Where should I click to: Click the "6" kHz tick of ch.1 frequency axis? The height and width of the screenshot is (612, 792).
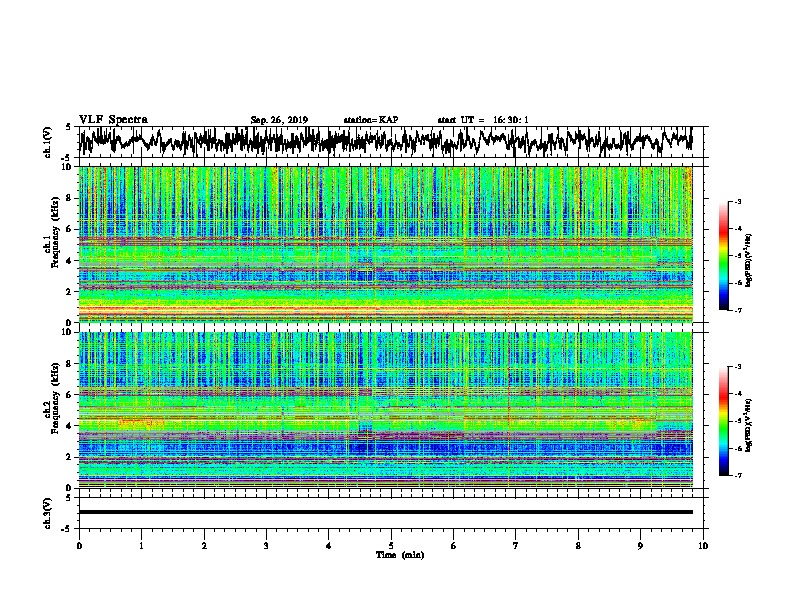(70, 229)
